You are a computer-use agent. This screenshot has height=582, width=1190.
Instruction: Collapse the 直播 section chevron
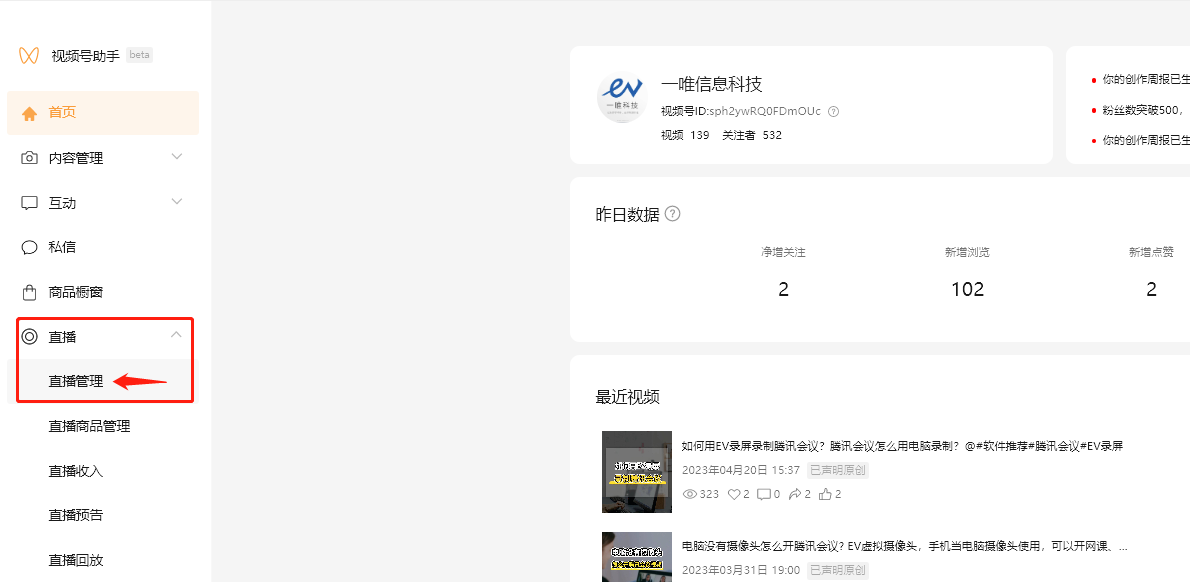[176, 336]
